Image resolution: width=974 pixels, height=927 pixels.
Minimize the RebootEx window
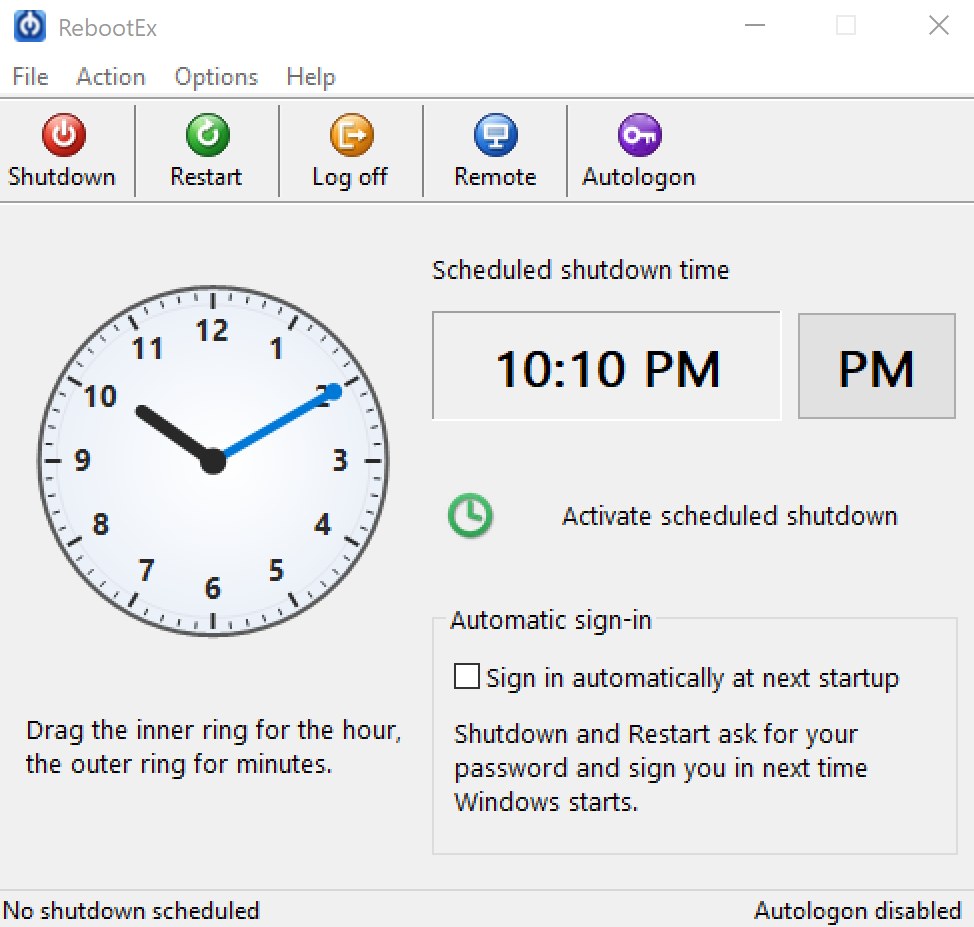coord(755,25)
